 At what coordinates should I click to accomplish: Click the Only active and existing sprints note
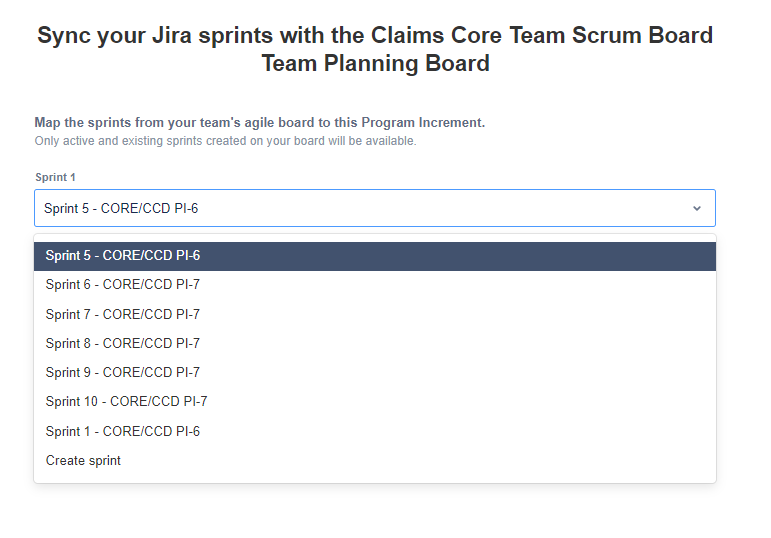click(225, 141)
